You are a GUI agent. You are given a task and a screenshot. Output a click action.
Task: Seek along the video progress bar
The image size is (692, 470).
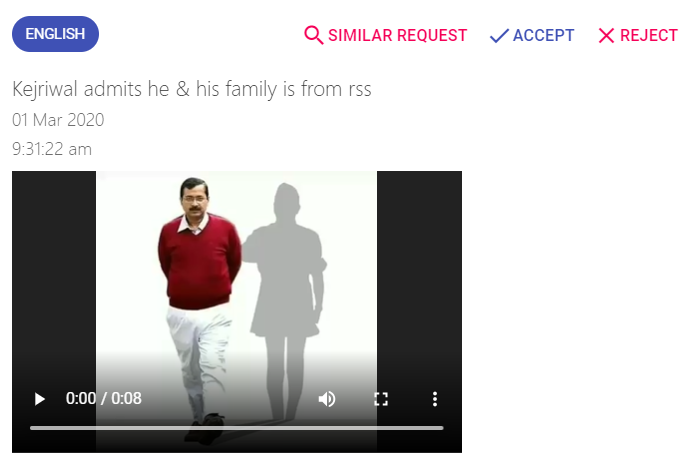point(237,428)
